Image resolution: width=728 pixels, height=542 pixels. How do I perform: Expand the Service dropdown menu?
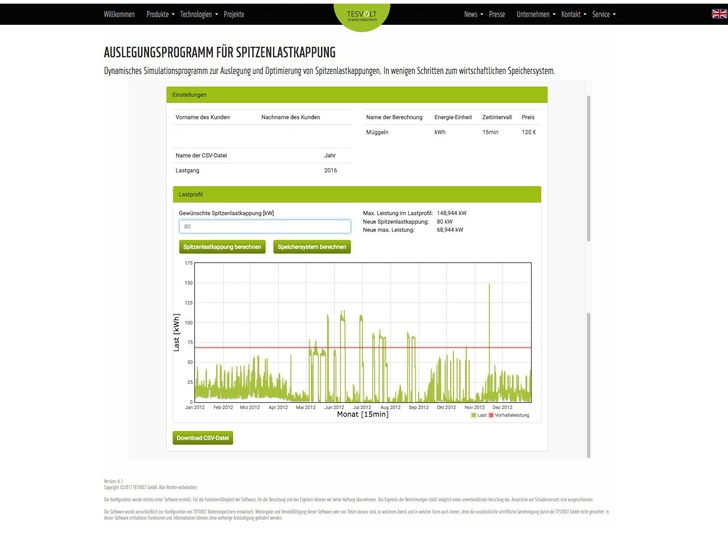[x=604, y=14]
